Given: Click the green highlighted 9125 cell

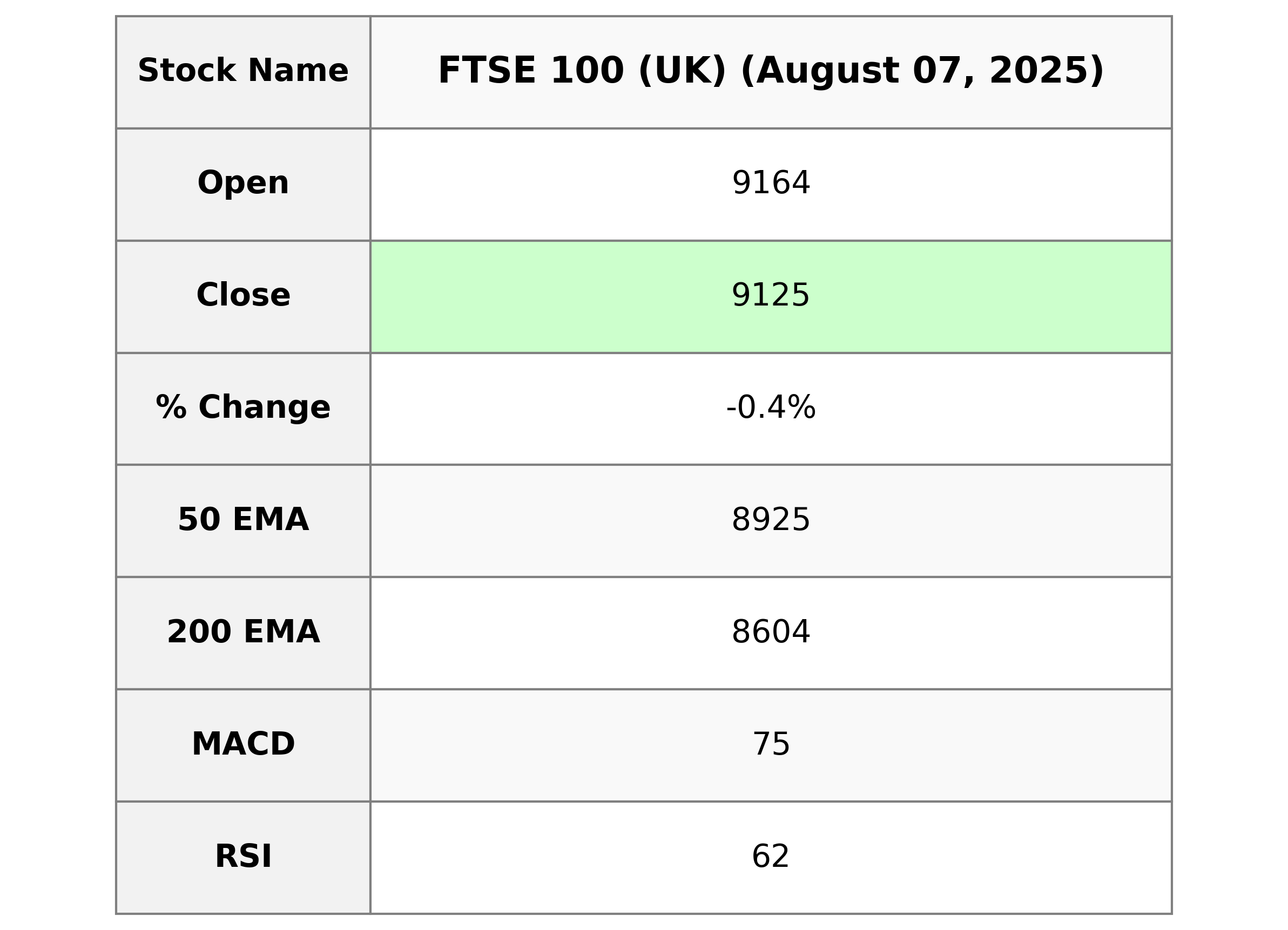Looking at the screenshot, I should 771,296.
